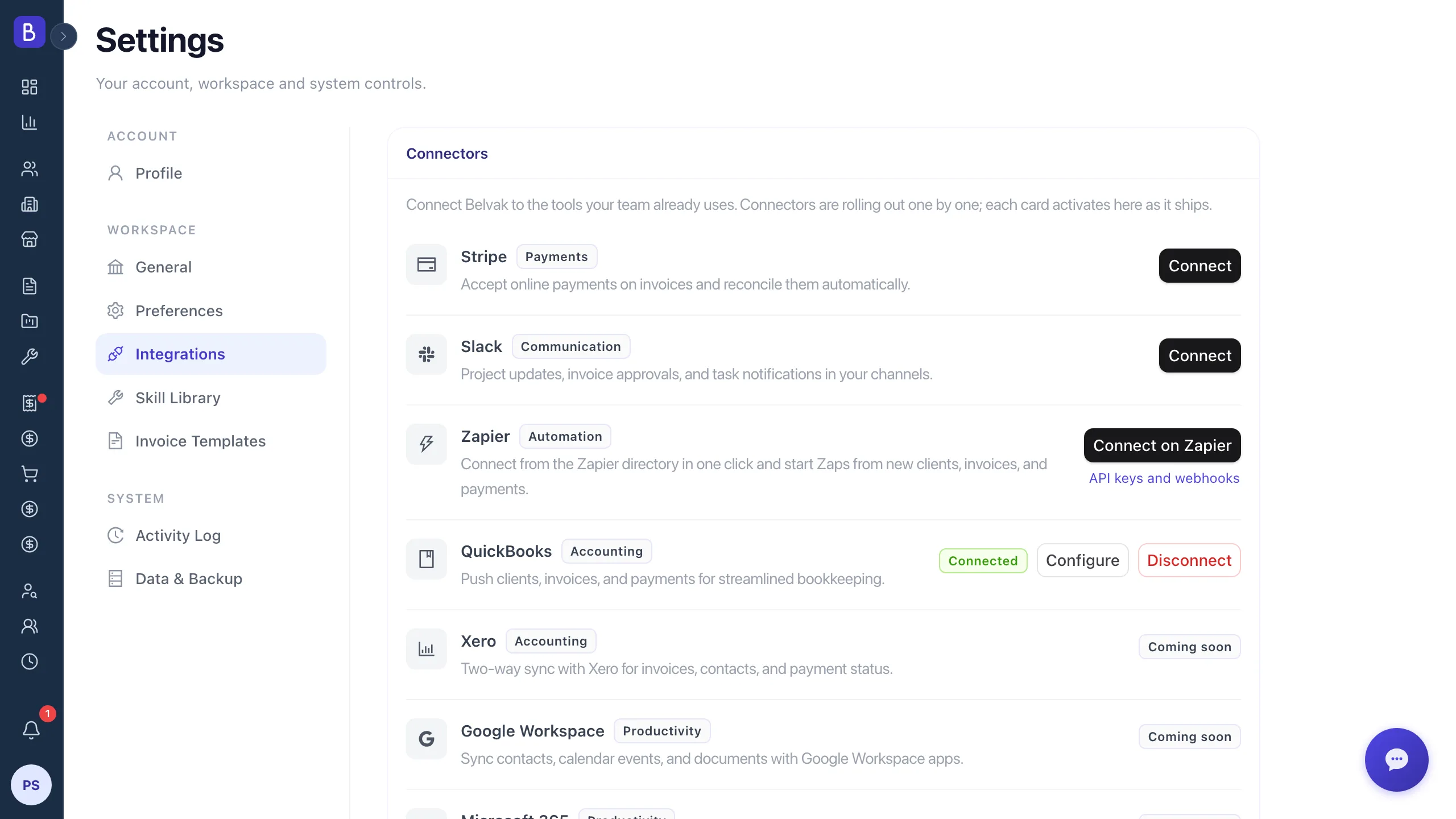
Task: Click the QuickBooks Connected status badge
Action: 983,561
